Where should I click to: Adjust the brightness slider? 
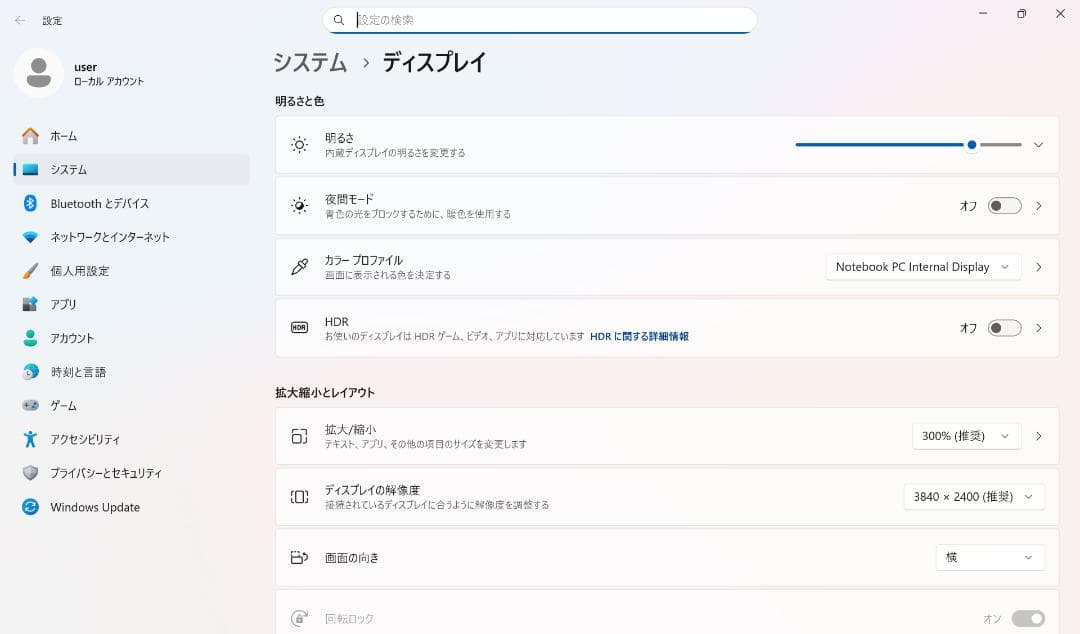point(970,144)
